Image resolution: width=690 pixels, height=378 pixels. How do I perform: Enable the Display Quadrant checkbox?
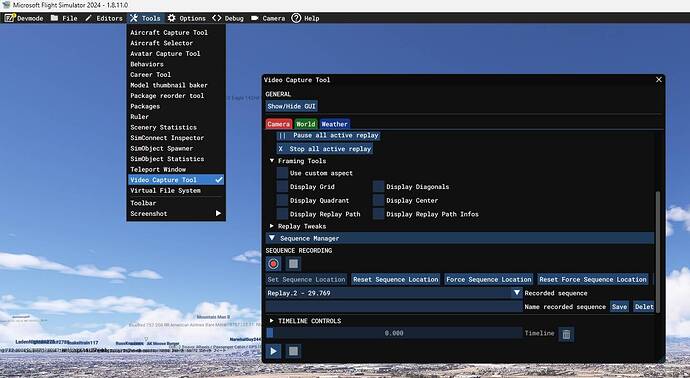point(282,200)
